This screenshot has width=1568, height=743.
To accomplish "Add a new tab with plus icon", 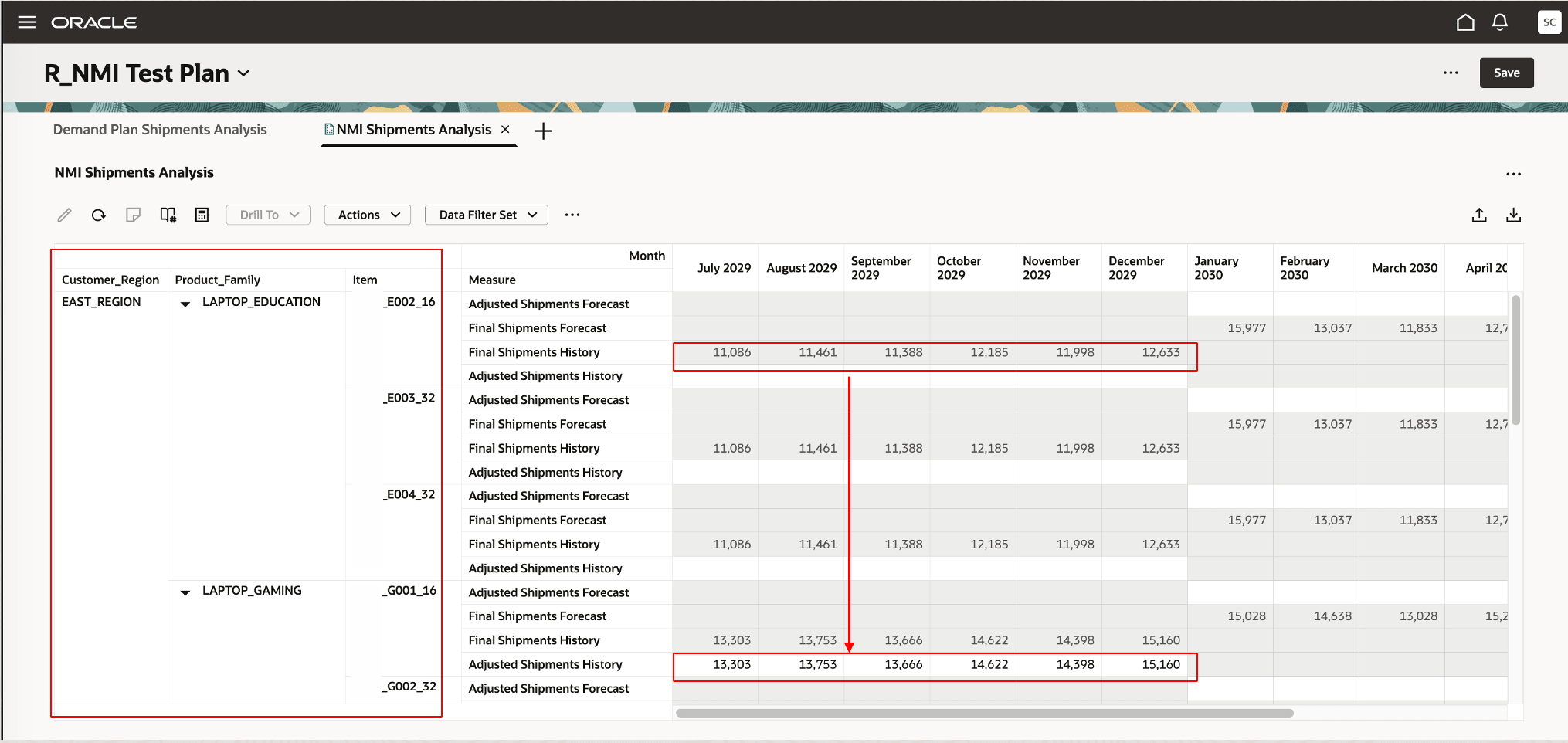I will pos(544,131).
